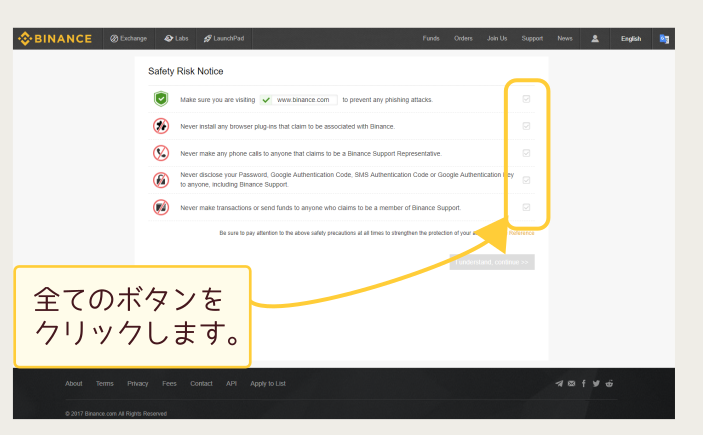
Task: Open the English language selector
Action: 631,39
